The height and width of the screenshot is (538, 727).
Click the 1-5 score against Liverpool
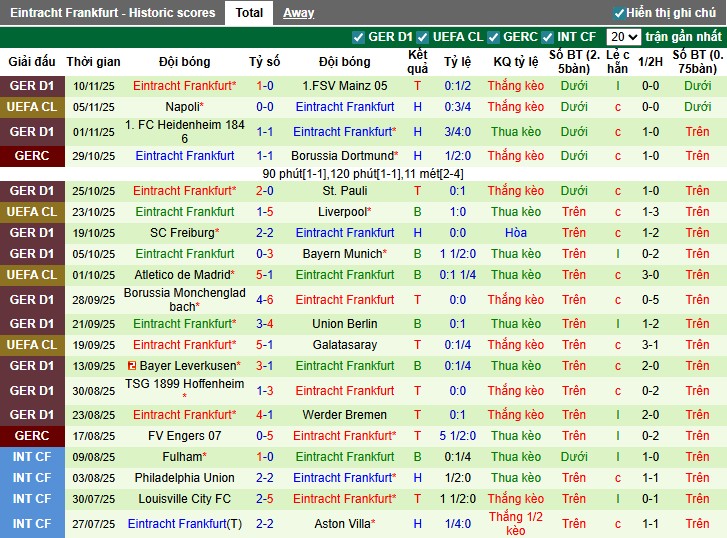(x=264, y=212)
